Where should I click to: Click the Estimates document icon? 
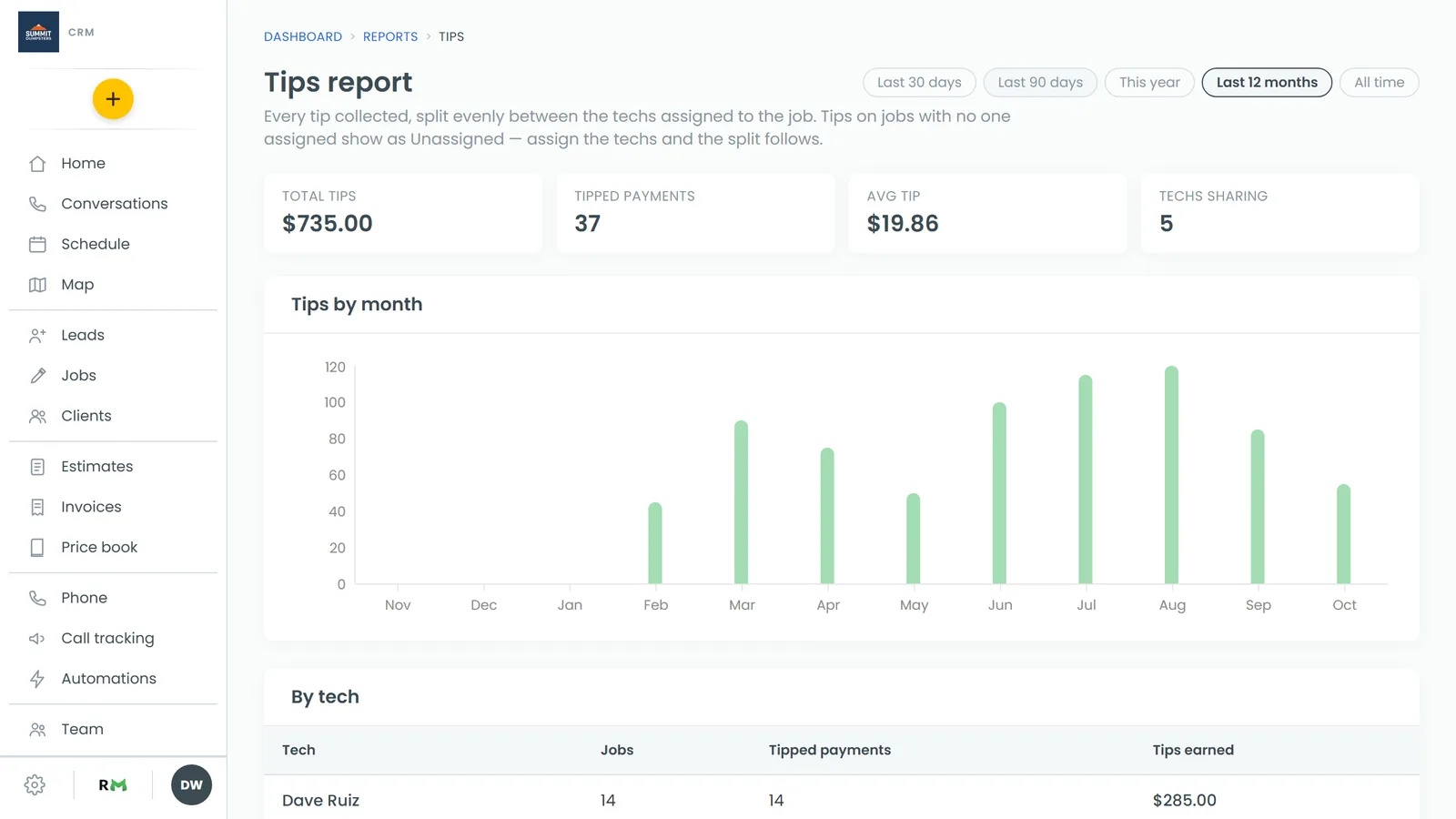coord(37,467)
